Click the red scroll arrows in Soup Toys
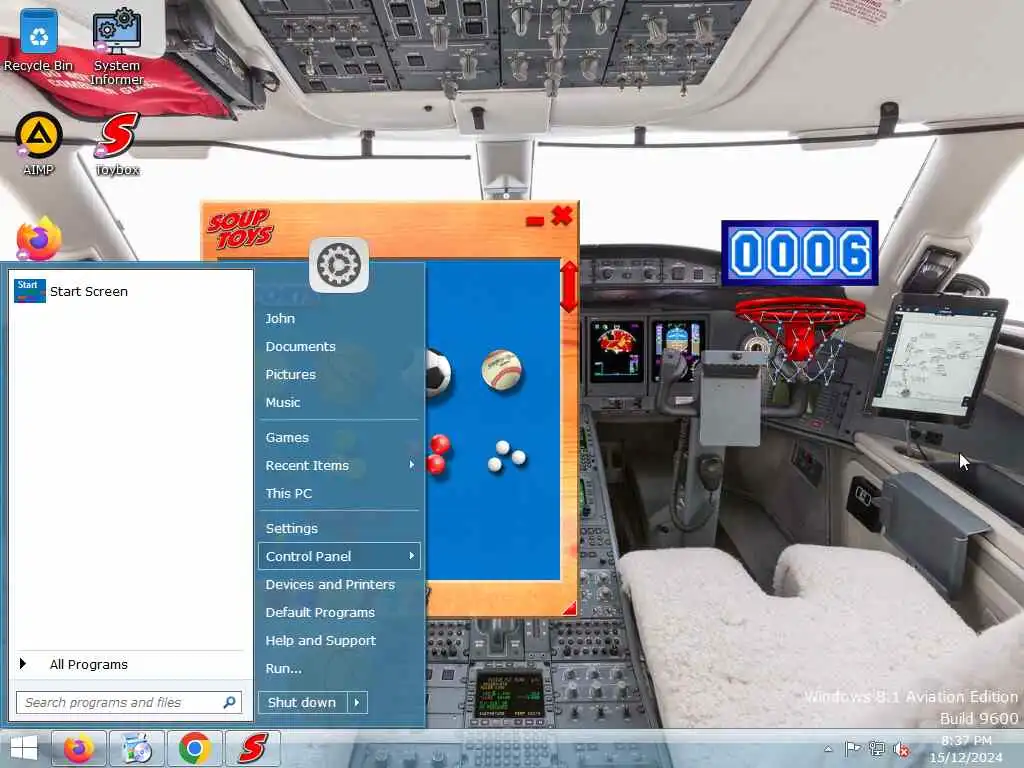Image resolution: width=1024 pixels, height=768 pixels. [x=569, y=287]
